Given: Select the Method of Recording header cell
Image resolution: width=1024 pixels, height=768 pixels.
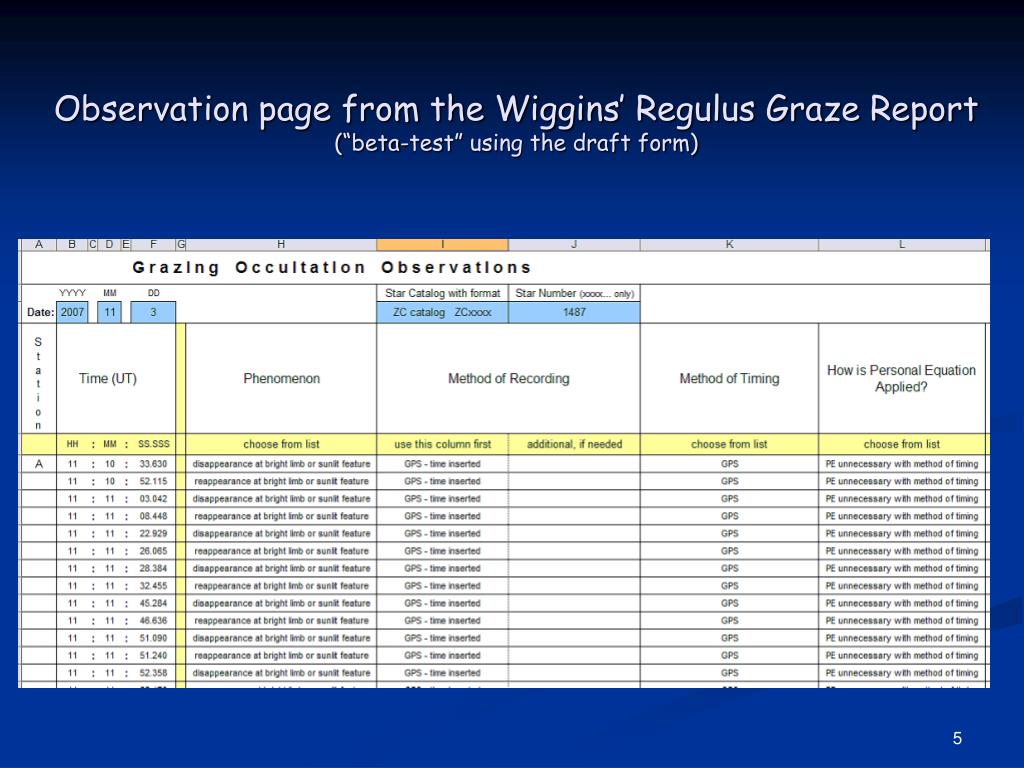Looking at the screenshot, I should (508, 379).
